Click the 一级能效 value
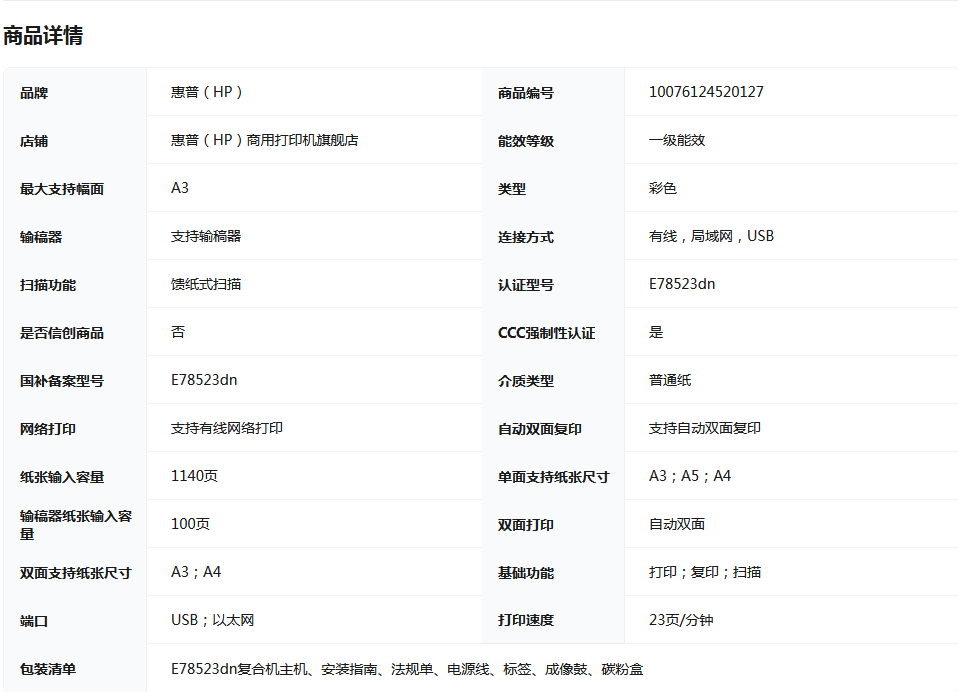The image size is (958, 692). click(677, 140)
